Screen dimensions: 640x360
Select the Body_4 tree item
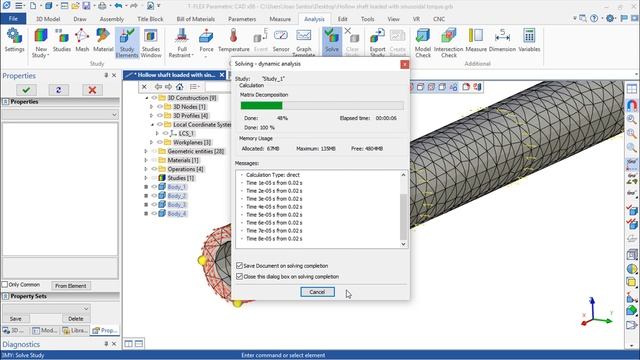tap(177, 213)
